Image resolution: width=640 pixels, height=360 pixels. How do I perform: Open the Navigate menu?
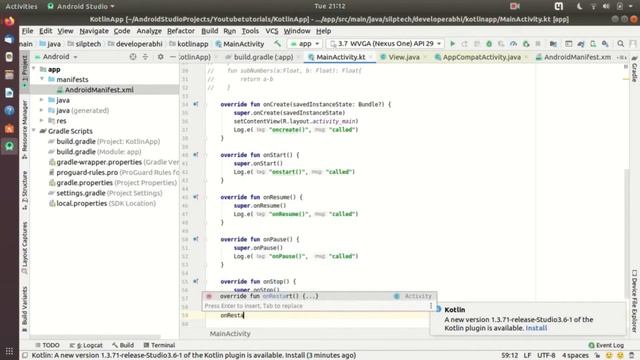94,31
